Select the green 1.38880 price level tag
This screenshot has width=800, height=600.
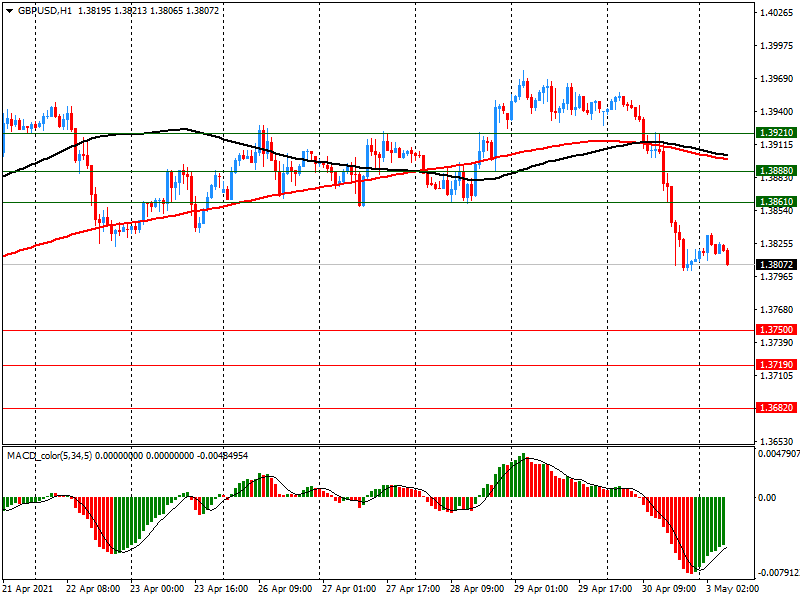[x=776, y=171]
